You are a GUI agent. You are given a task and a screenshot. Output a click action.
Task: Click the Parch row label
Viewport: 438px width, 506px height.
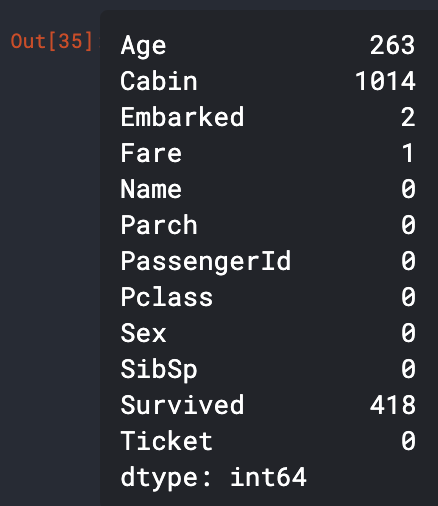coord(159,225)
